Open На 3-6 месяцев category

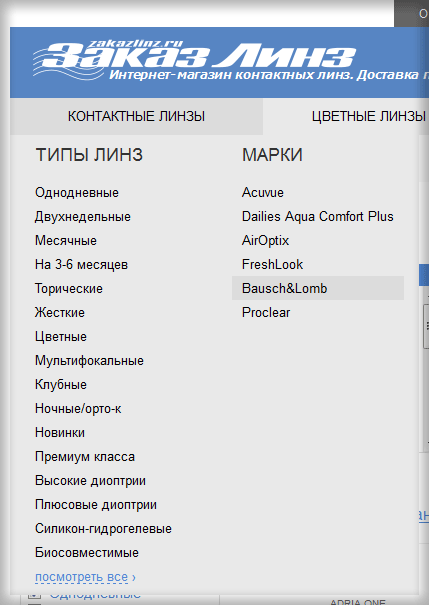(x=81, y=264)
